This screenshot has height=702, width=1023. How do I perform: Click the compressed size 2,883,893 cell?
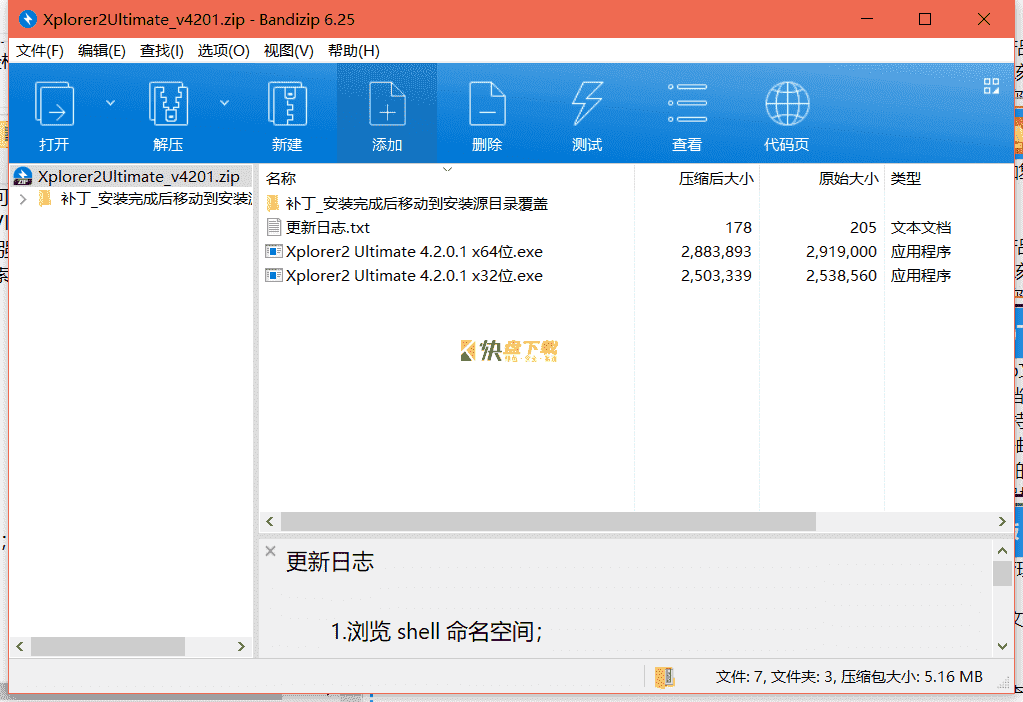click(x=716, y=252)
